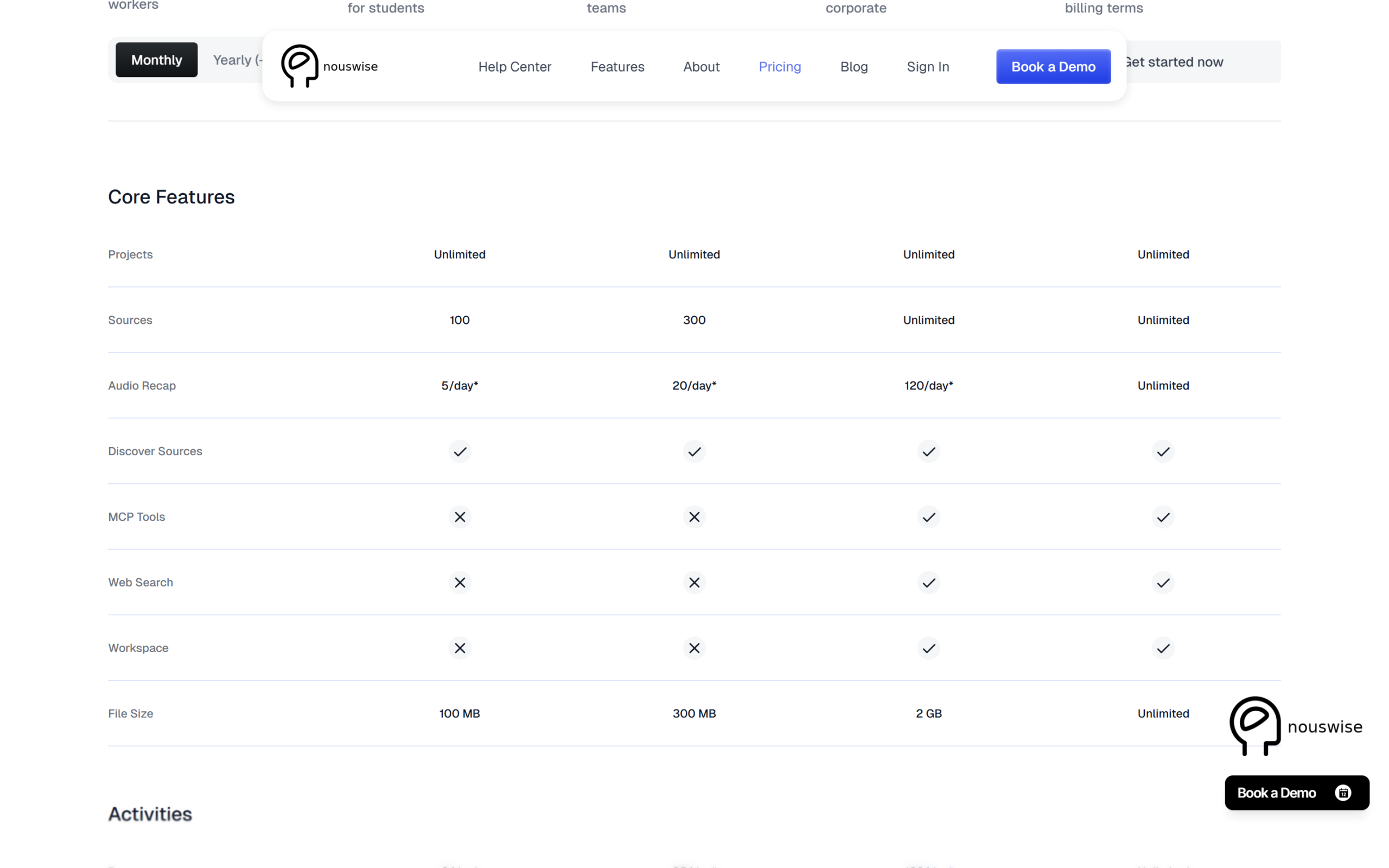Click the 120/day* Audio Recap value

click(928, 385)
